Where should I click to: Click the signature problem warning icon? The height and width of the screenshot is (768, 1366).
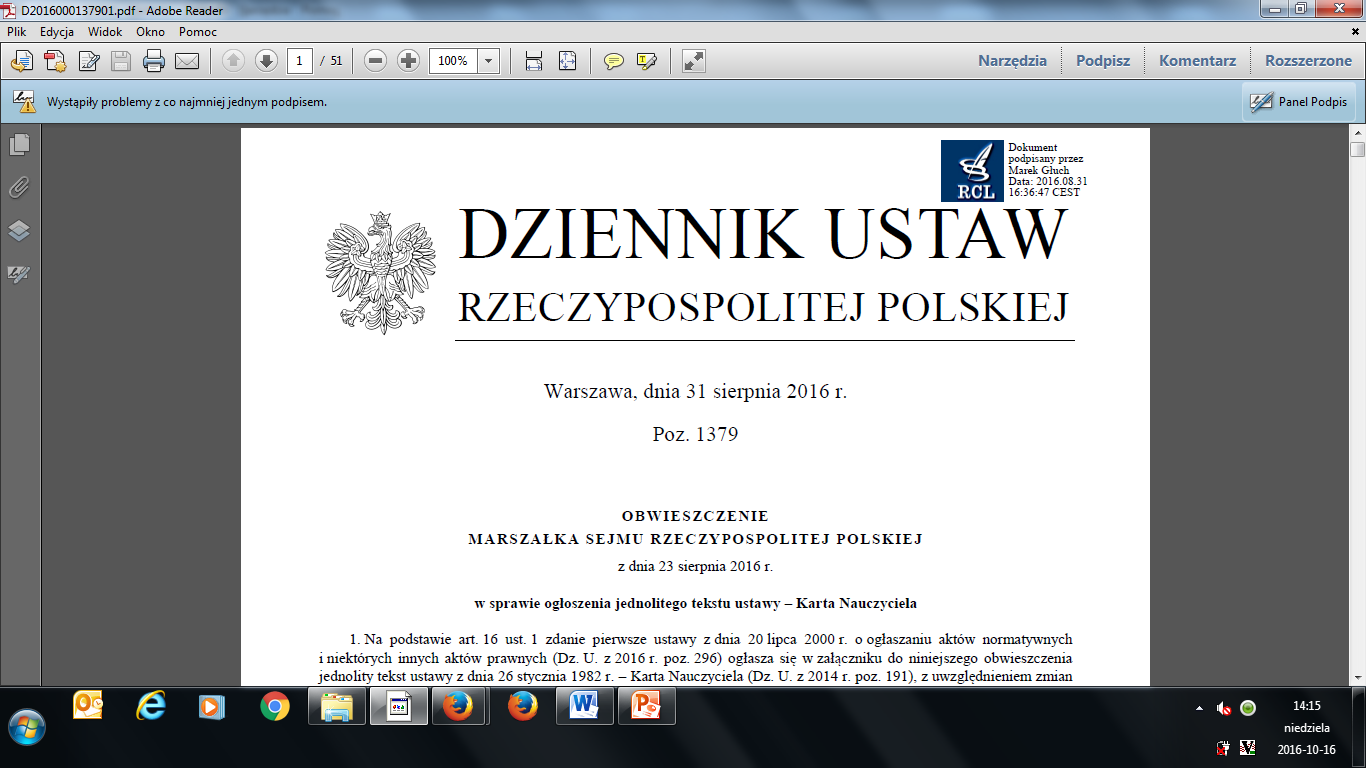pos(24,102)
